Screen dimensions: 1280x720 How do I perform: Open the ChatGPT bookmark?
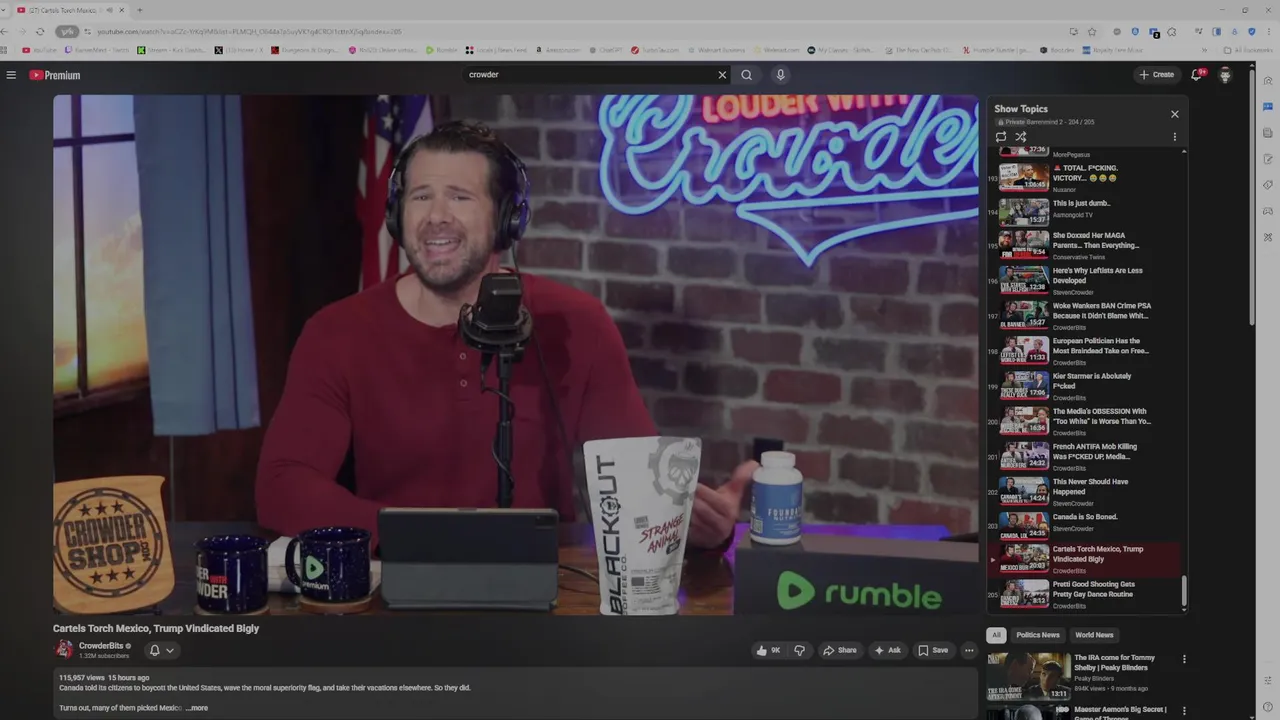606,50
